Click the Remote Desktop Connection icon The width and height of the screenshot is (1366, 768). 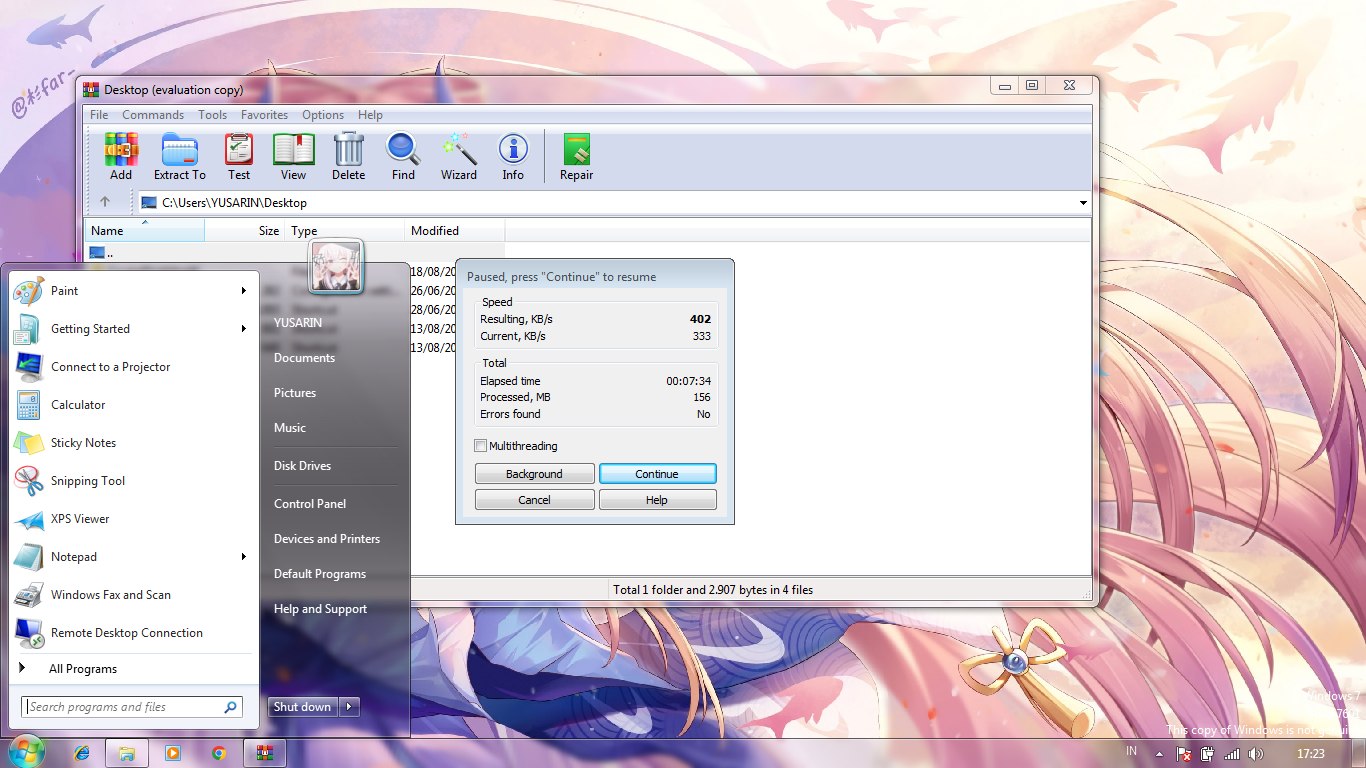point(28,633)
